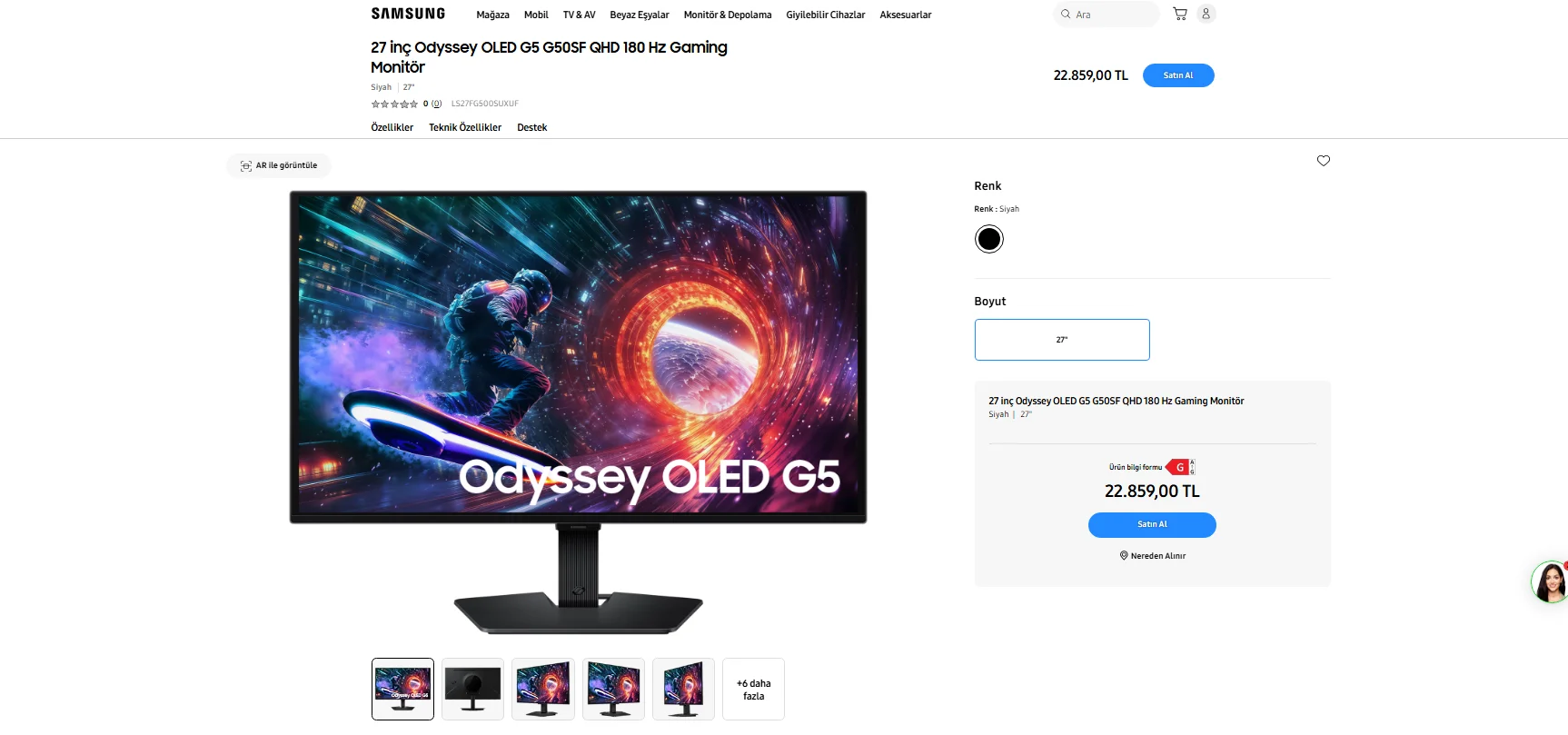Go to the Destek tab
Viewport: 1568px width, 735px height.
(532, 127)
